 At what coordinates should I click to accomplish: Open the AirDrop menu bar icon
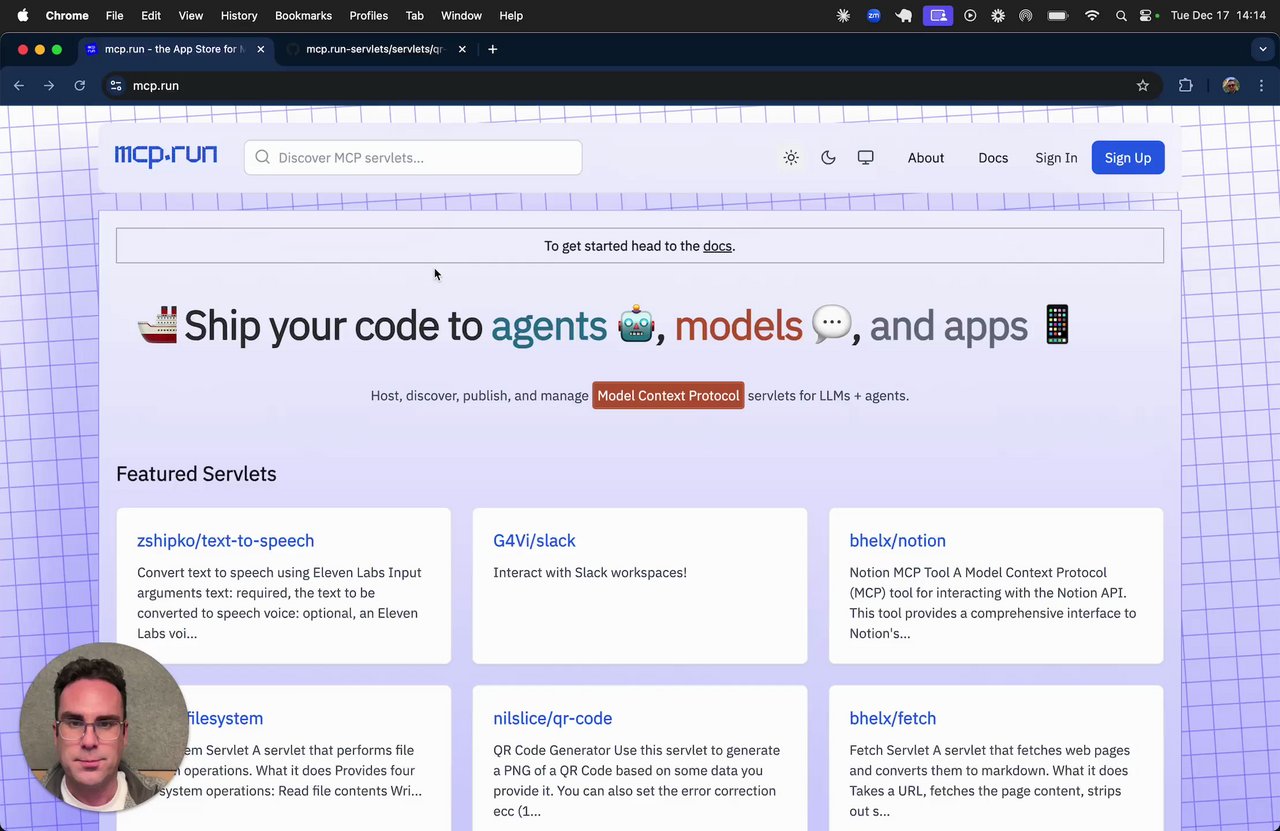click(x=1025, y=16)
